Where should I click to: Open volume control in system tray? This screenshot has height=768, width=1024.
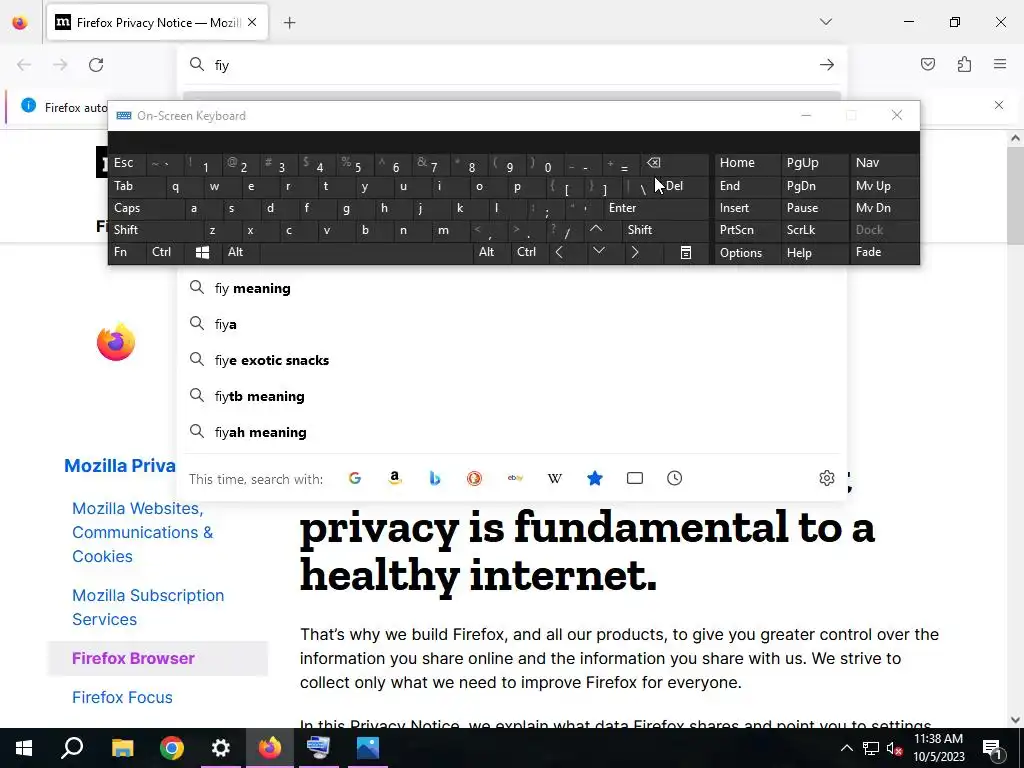tap(894, 748)
